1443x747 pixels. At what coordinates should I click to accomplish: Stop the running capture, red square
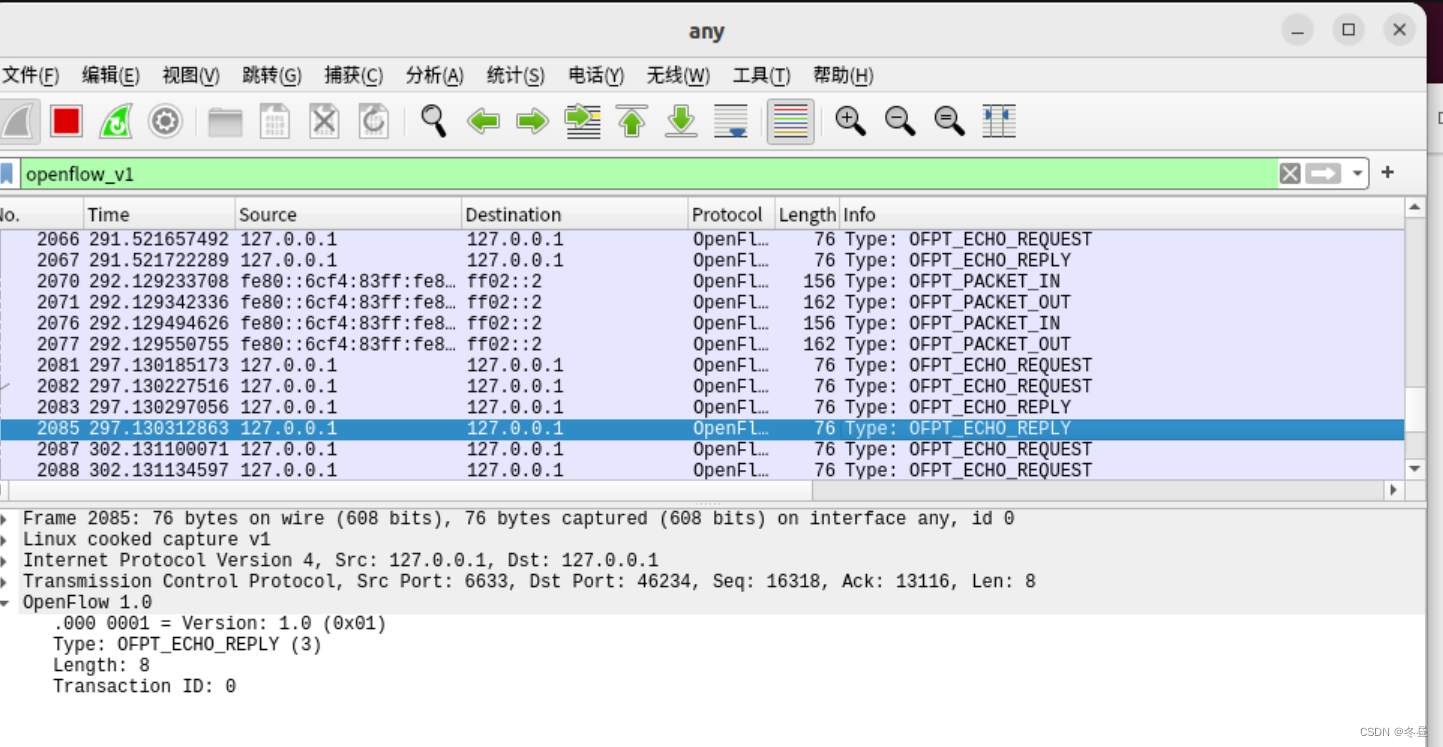point(67,122)
